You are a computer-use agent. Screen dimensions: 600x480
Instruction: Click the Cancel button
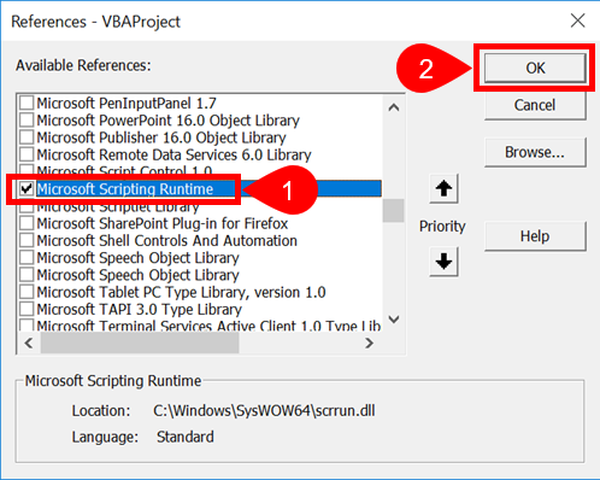(535, 105)
